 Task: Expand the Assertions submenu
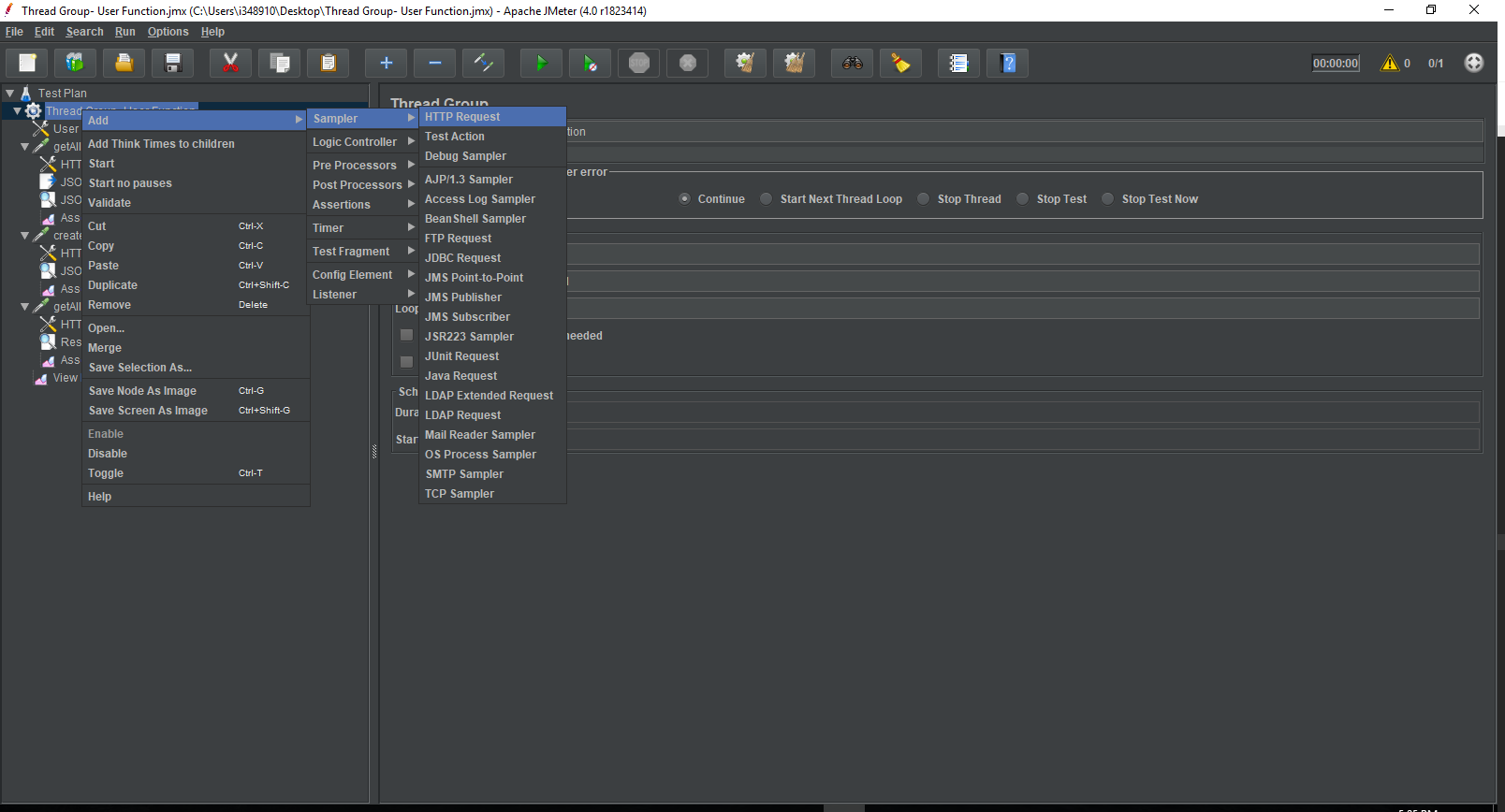tap(363, 205)
